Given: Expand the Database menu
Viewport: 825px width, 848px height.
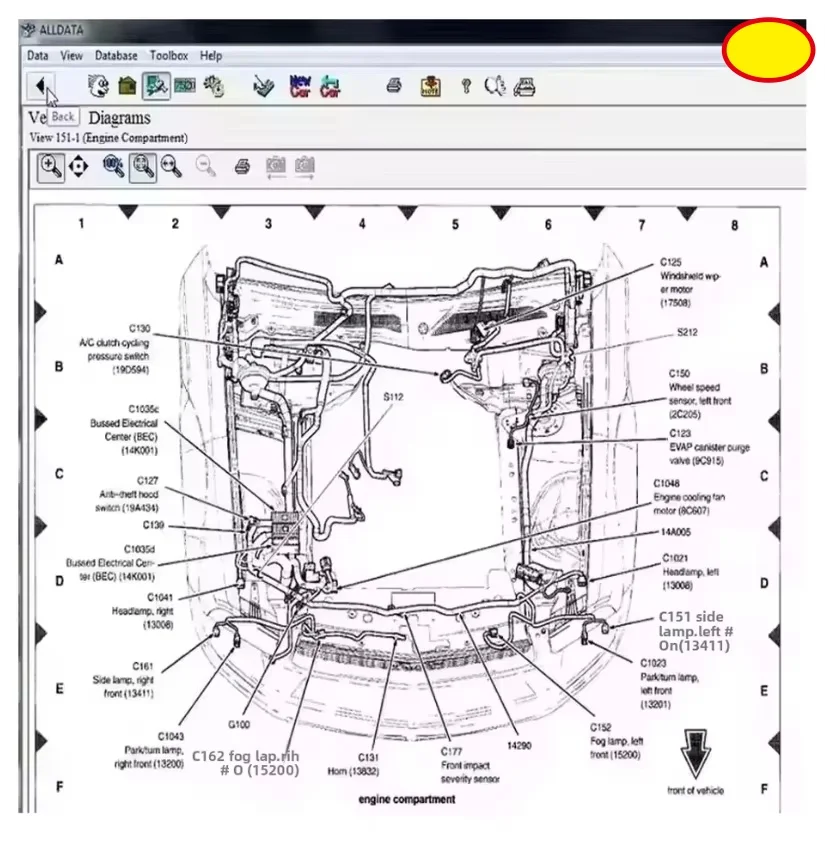Looking at the screenshot, I should pyautogui.click(x=116, y=56).
